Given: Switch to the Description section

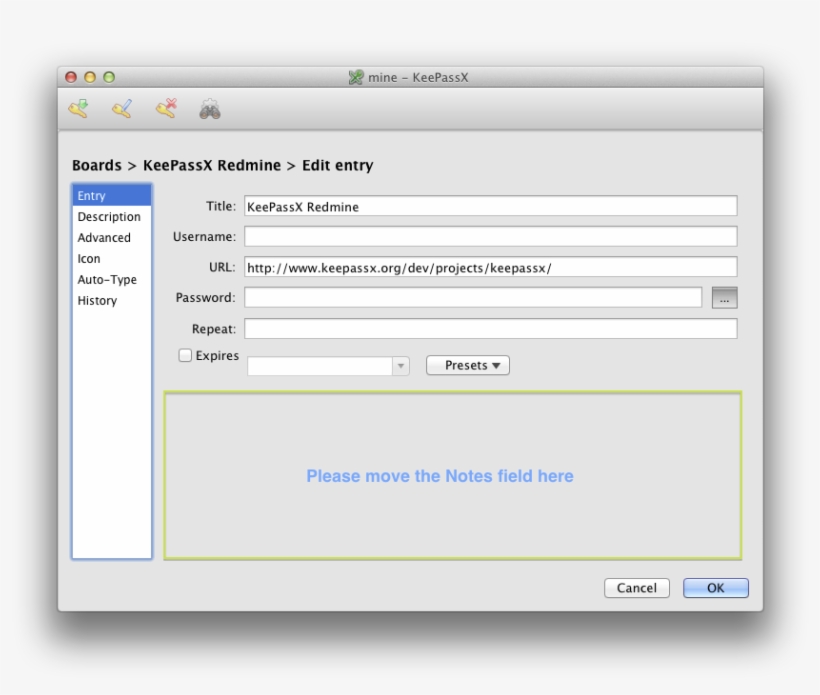Looking at the screenshot, I should pos(112,217).
